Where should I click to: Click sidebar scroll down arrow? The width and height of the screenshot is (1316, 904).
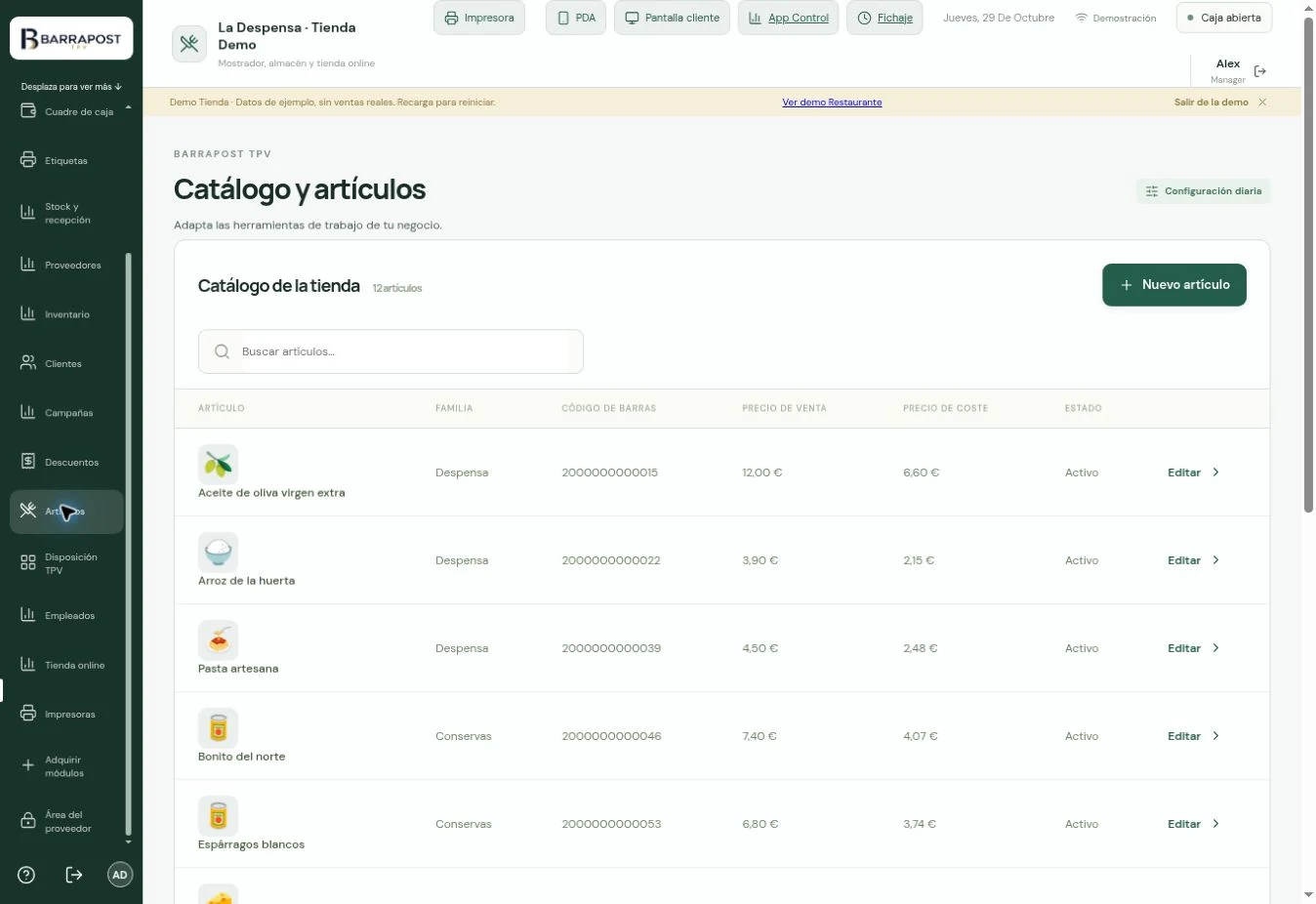pos(128,842)
